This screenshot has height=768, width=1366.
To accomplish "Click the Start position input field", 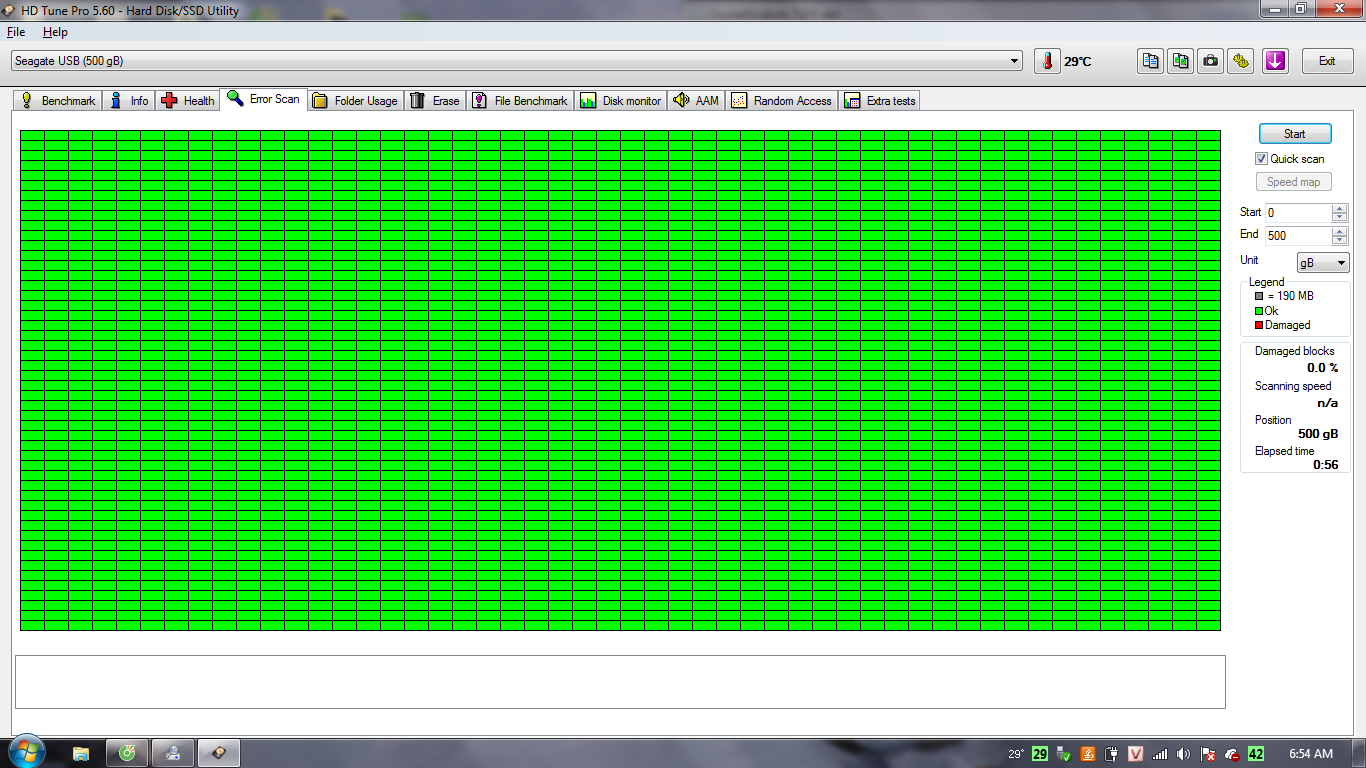I will tap(1298, 213).
